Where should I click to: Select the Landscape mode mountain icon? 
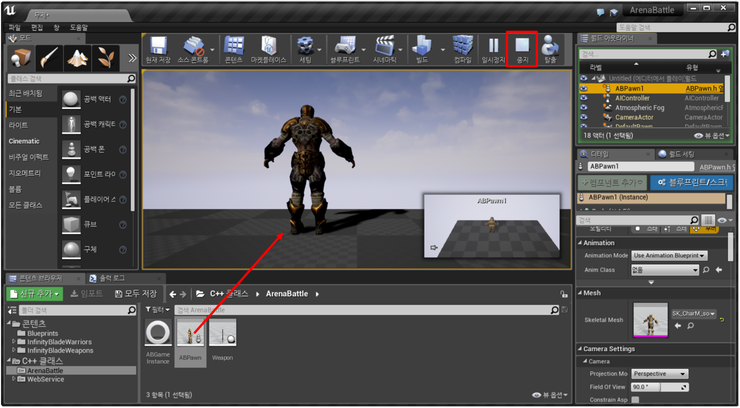click(x=77, y=58)
